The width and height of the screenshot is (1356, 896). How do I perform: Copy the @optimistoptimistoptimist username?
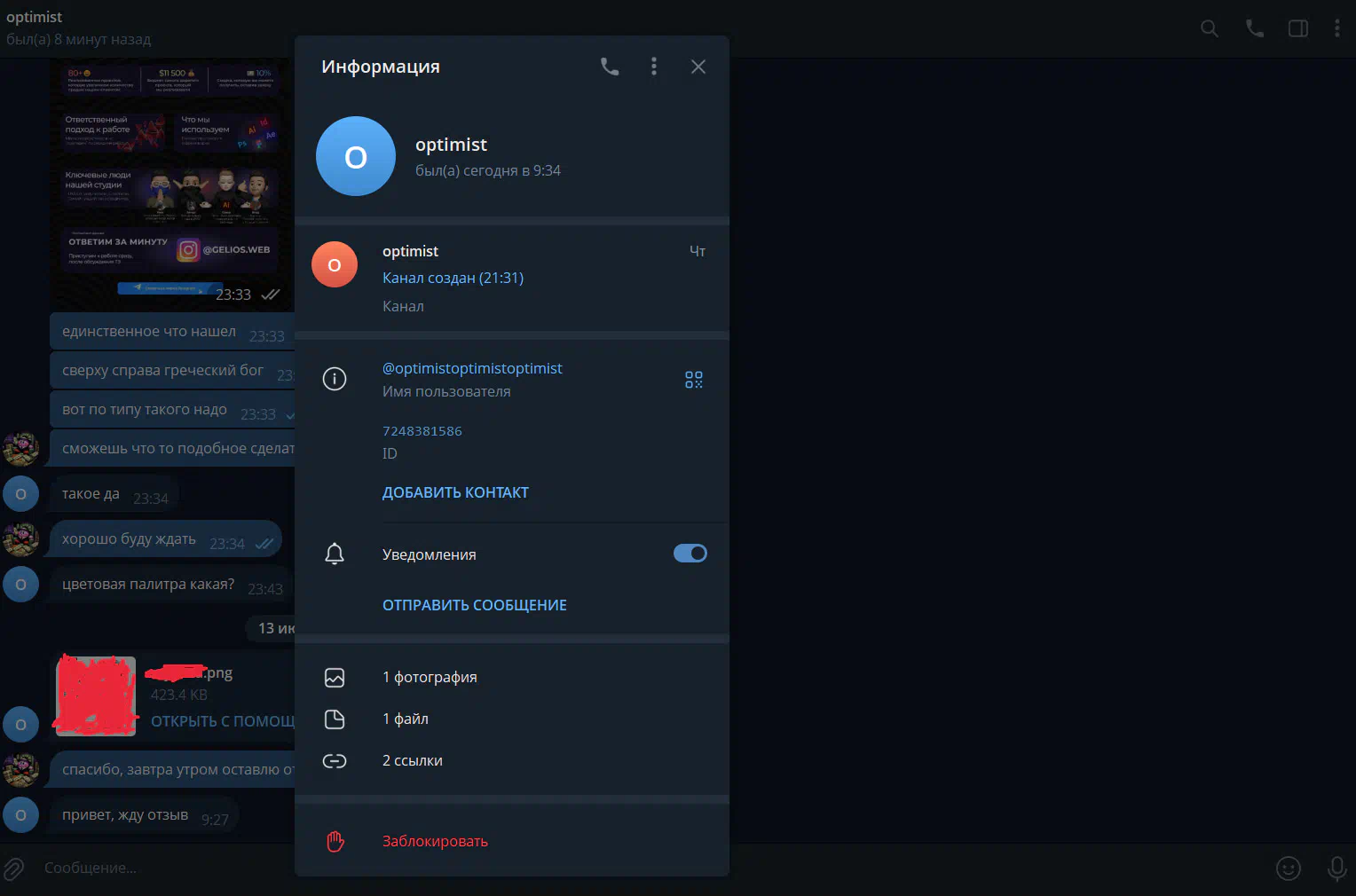(472, 368)
